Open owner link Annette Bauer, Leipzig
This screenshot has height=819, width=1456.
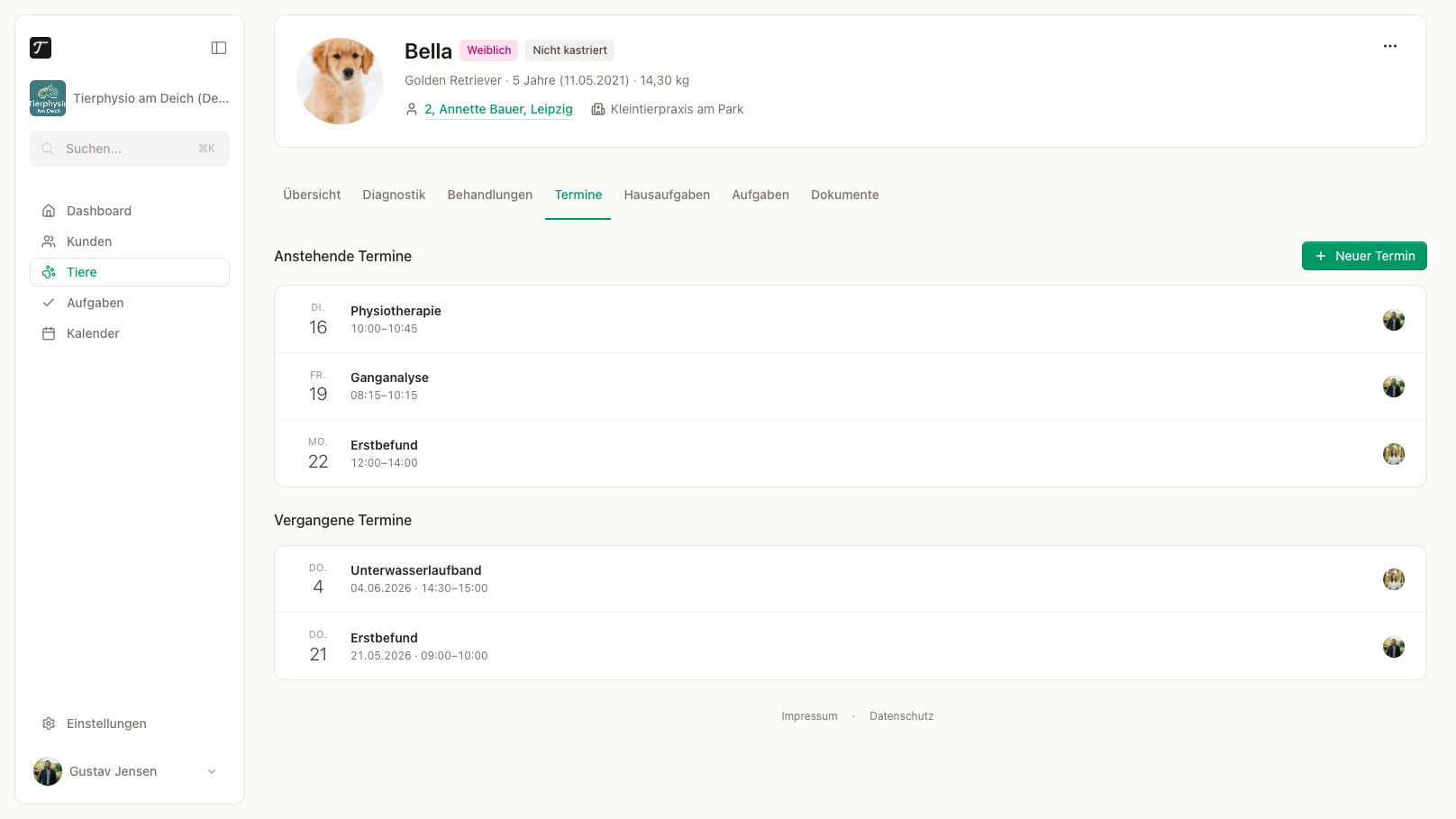pyautogui.click(x=498, y=109)
